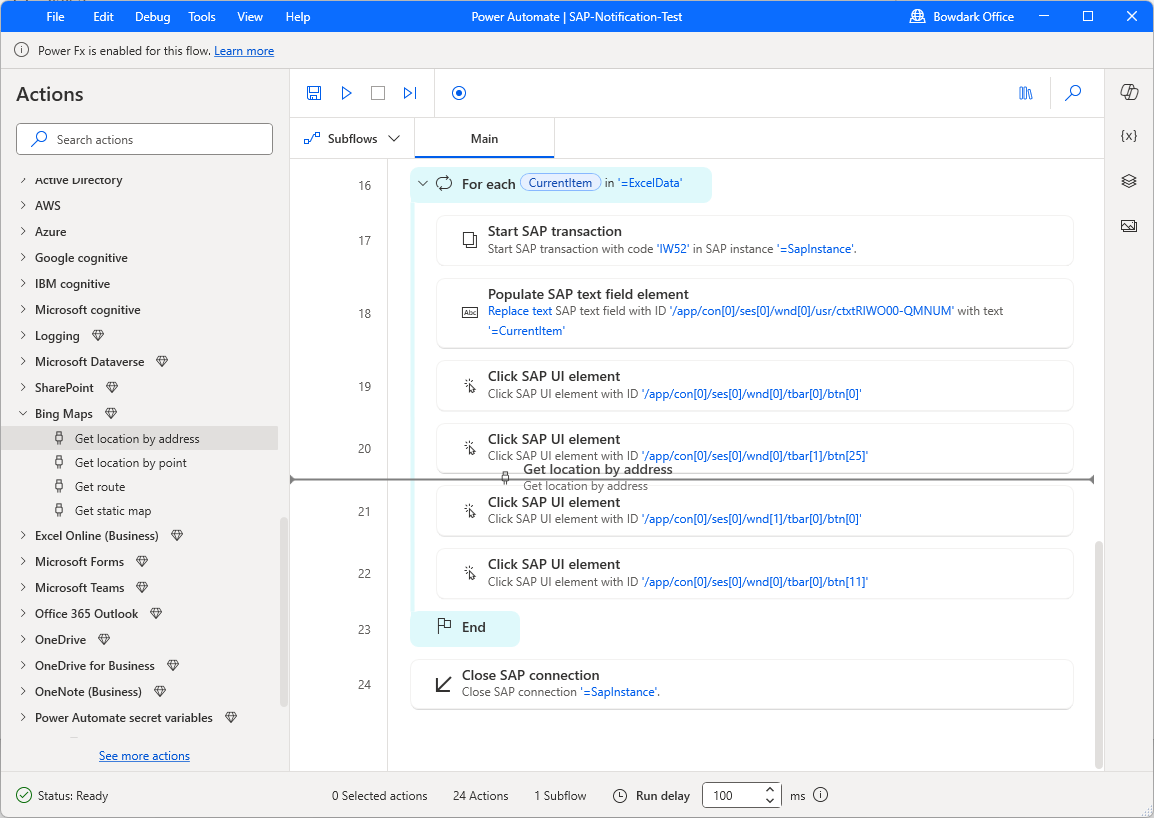Click the premium diamond next to Microsoft Teams
1154x818 pixels.
point(142,588)
